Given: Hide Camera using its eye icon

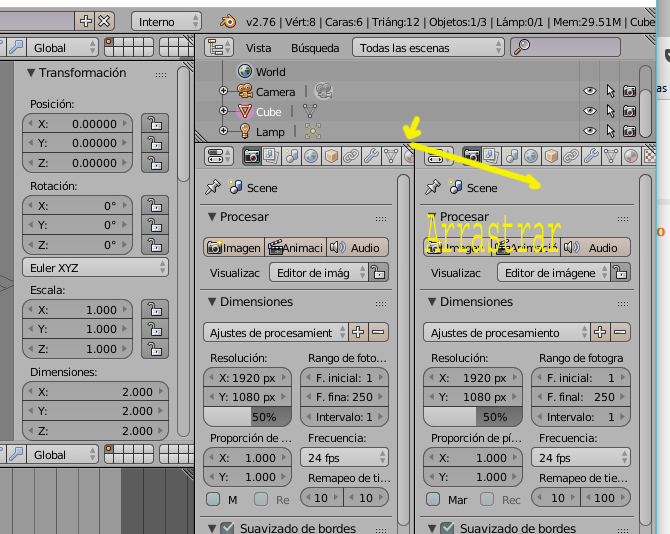Looking at the screenshot, I should point(590,91).
